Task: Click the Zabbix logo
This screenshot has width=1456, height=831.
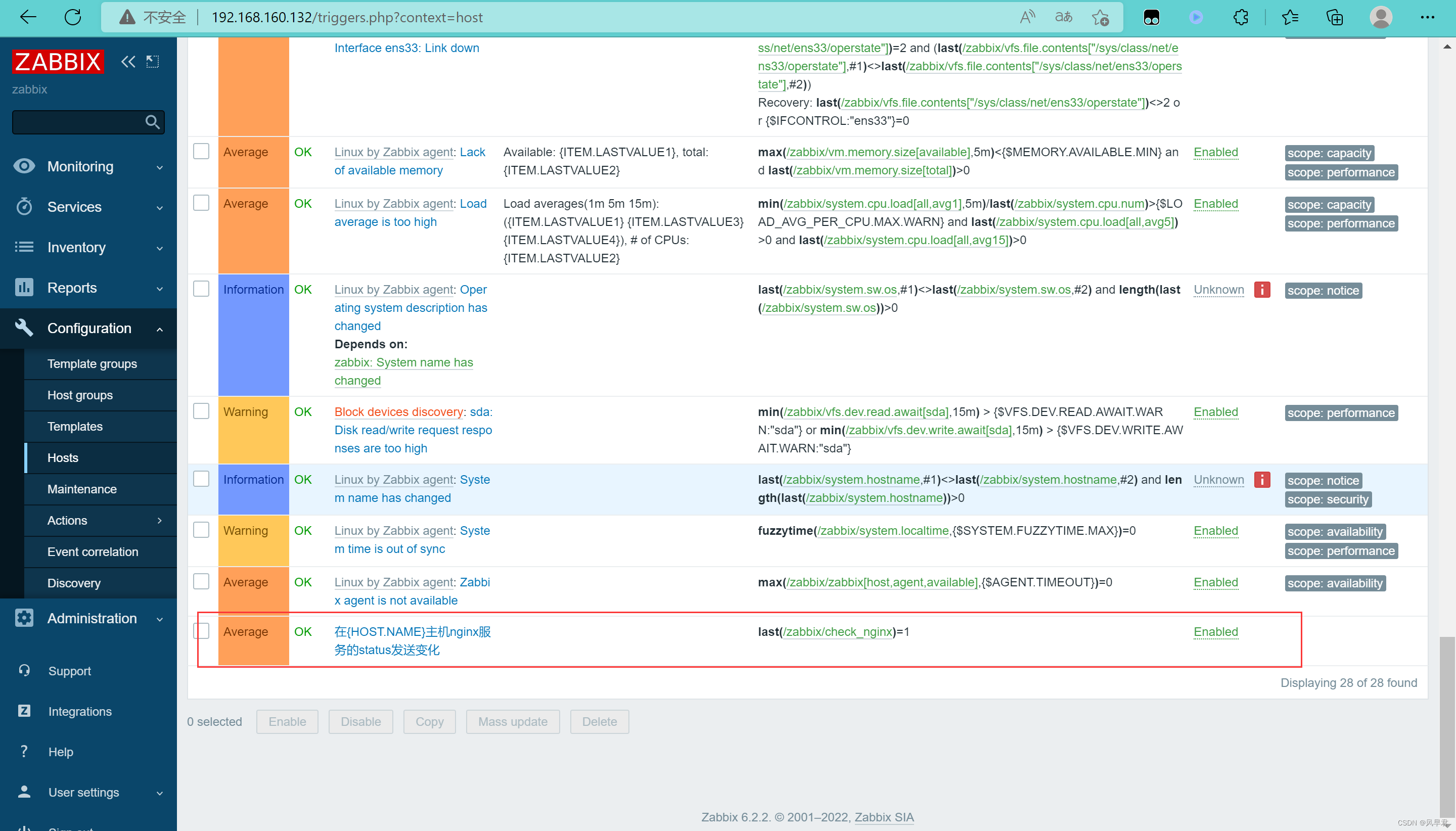Action: coord(58,62)
